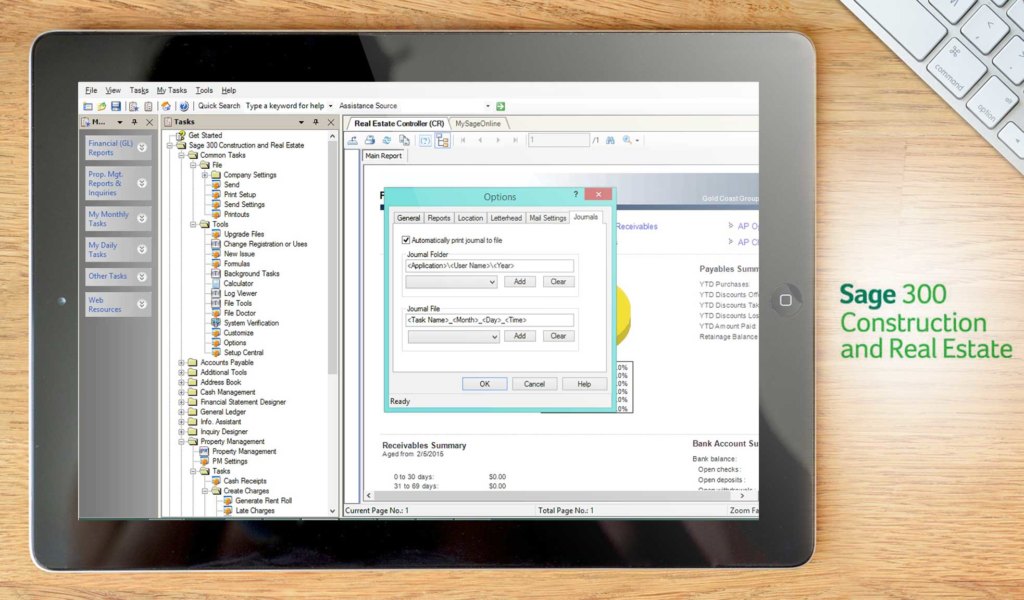Expand the Accounts Payable tree node
This screenshot has height=600, width=1024.
click(x=181, y=362)
